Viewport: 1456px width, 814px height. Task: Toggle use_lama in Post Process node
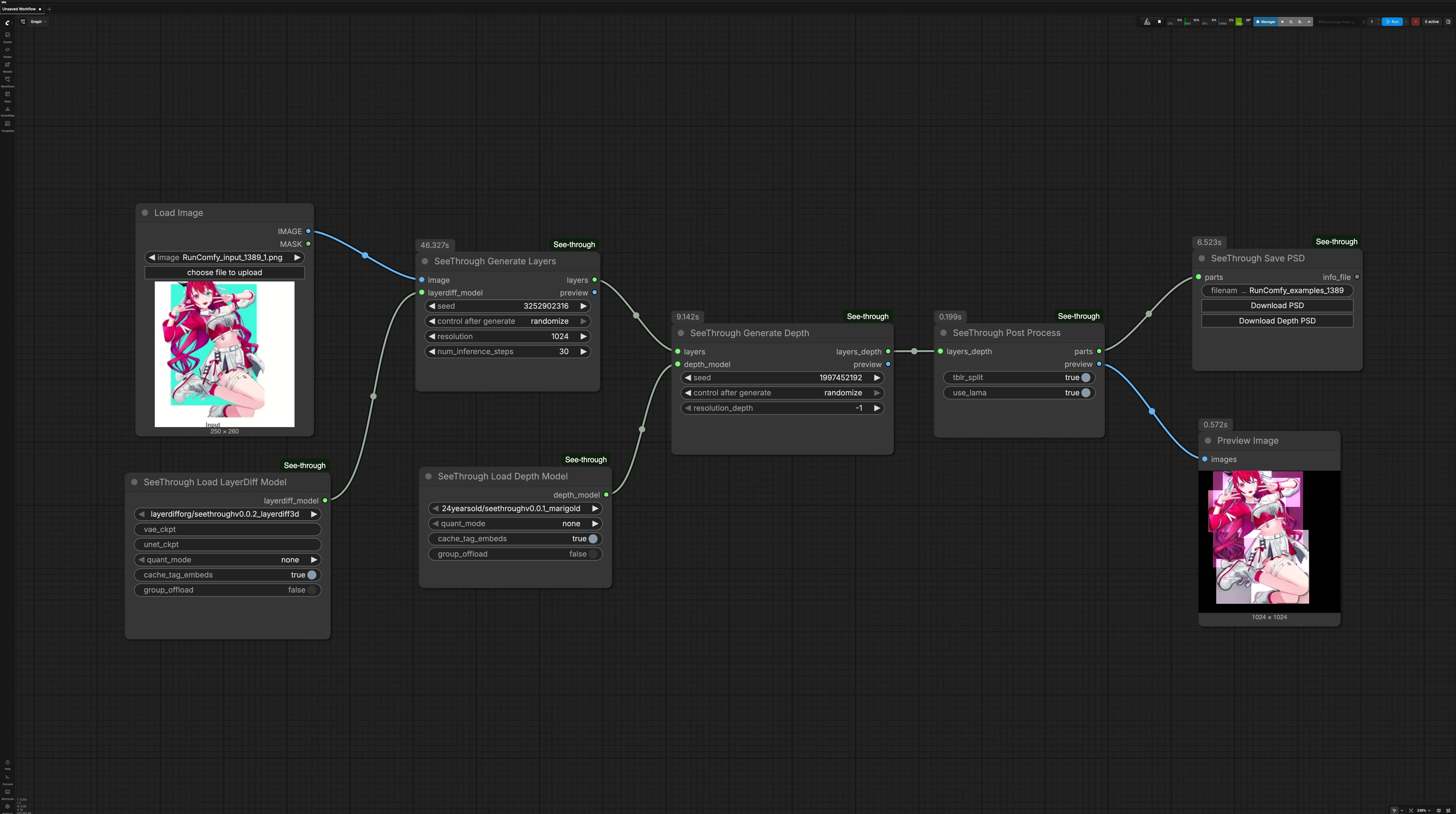1019,392
